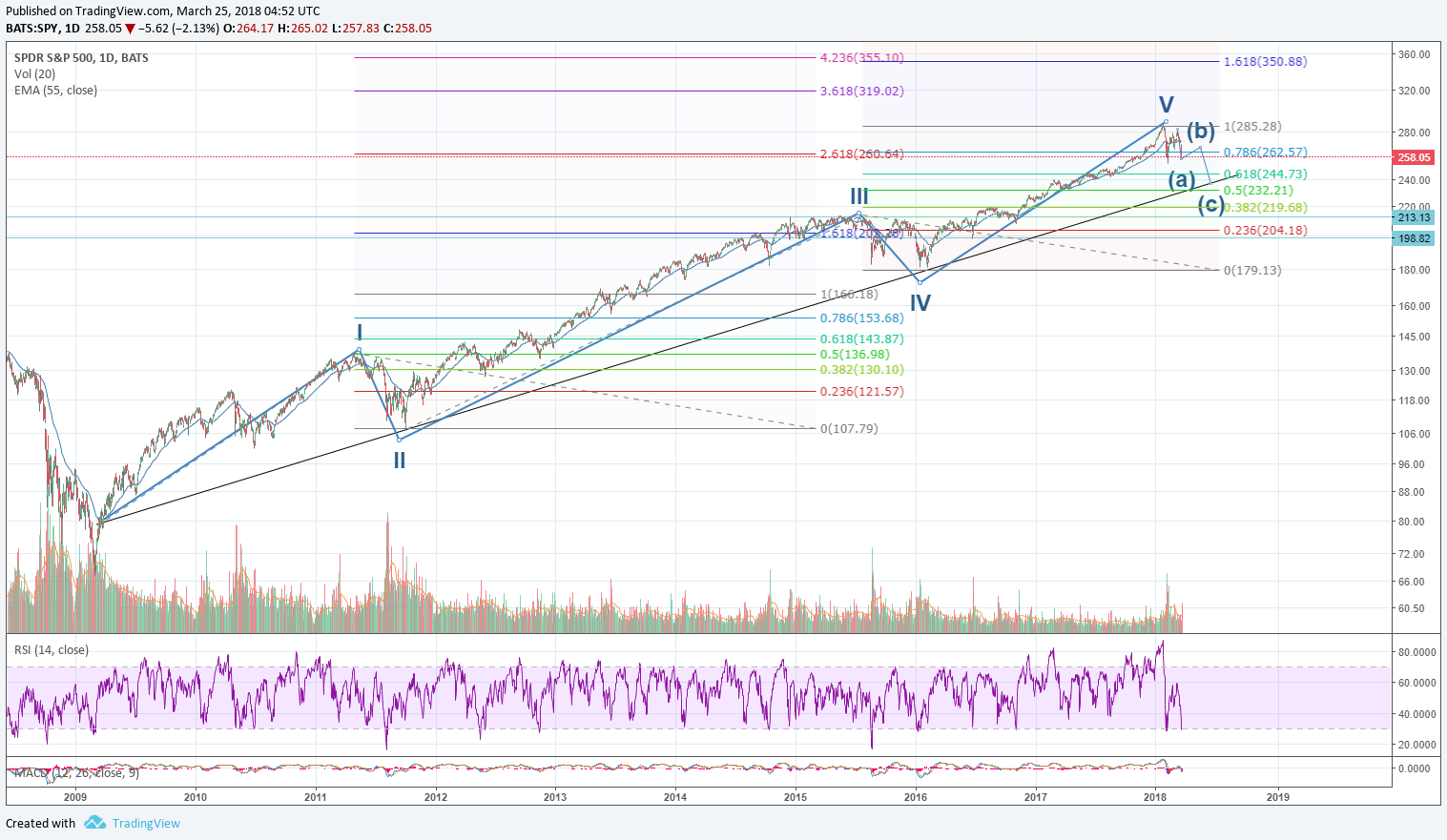
Task: Select the Elliott wave I label
Action: coord(360,333)
